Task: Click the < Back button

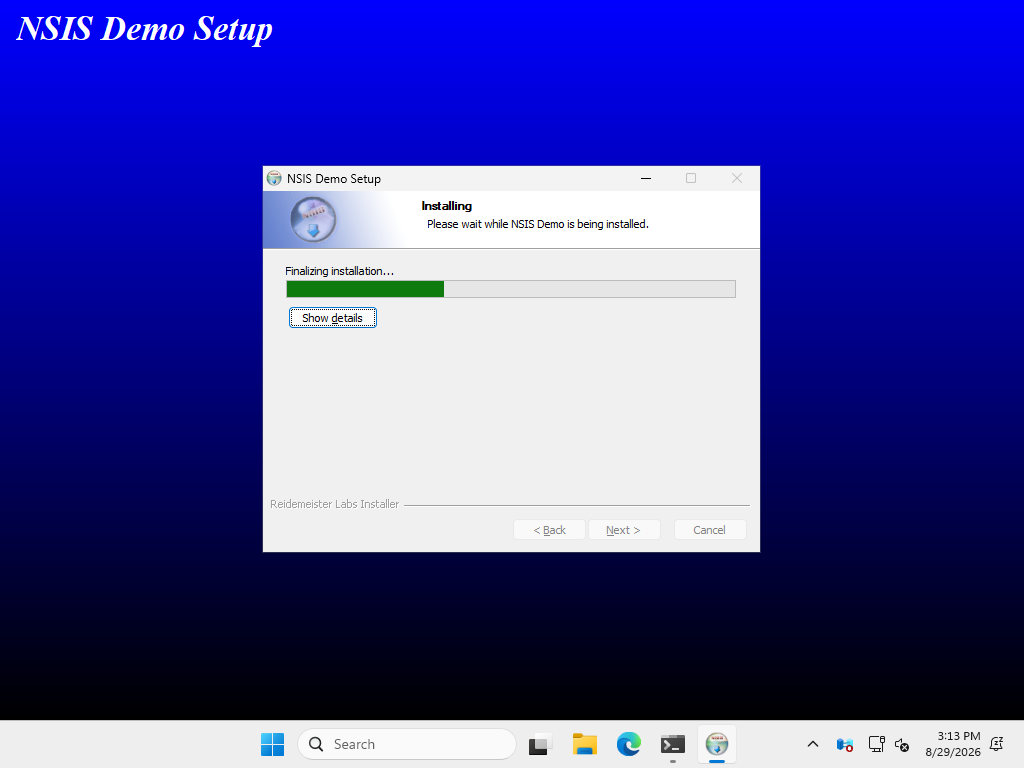Action: tap(549, 530)
